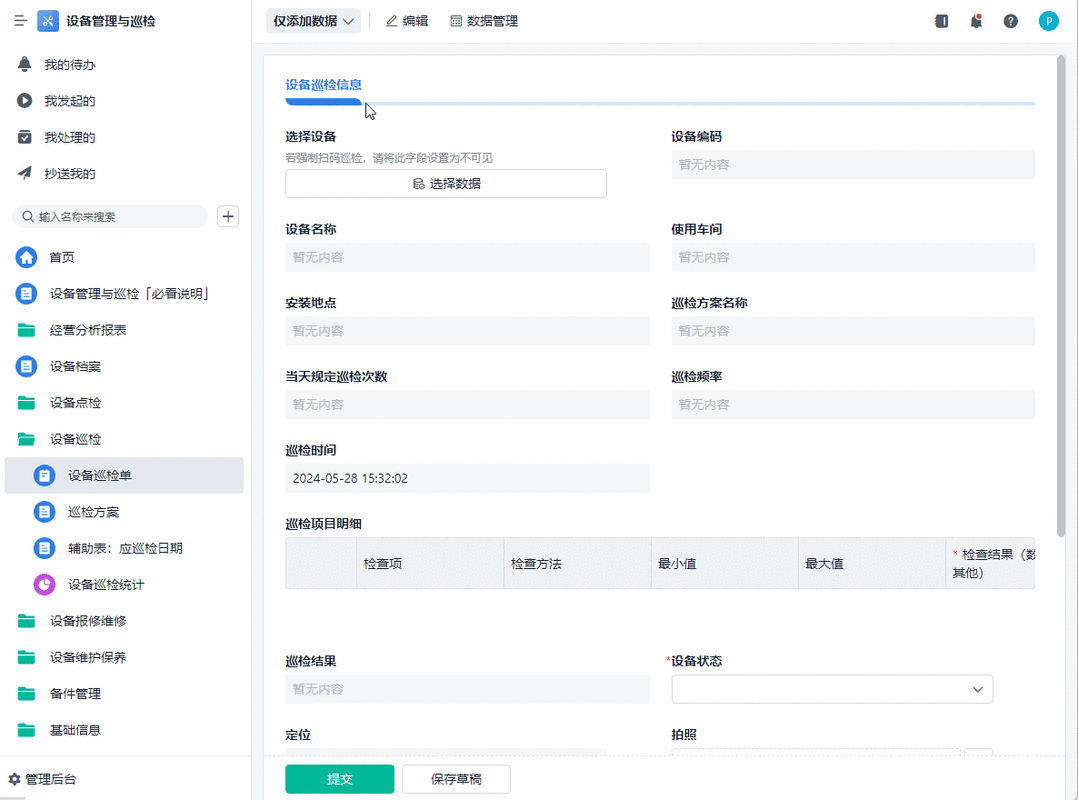
Task: Click 当天规定巡检次数 field
Action: [x=468, y=404]
